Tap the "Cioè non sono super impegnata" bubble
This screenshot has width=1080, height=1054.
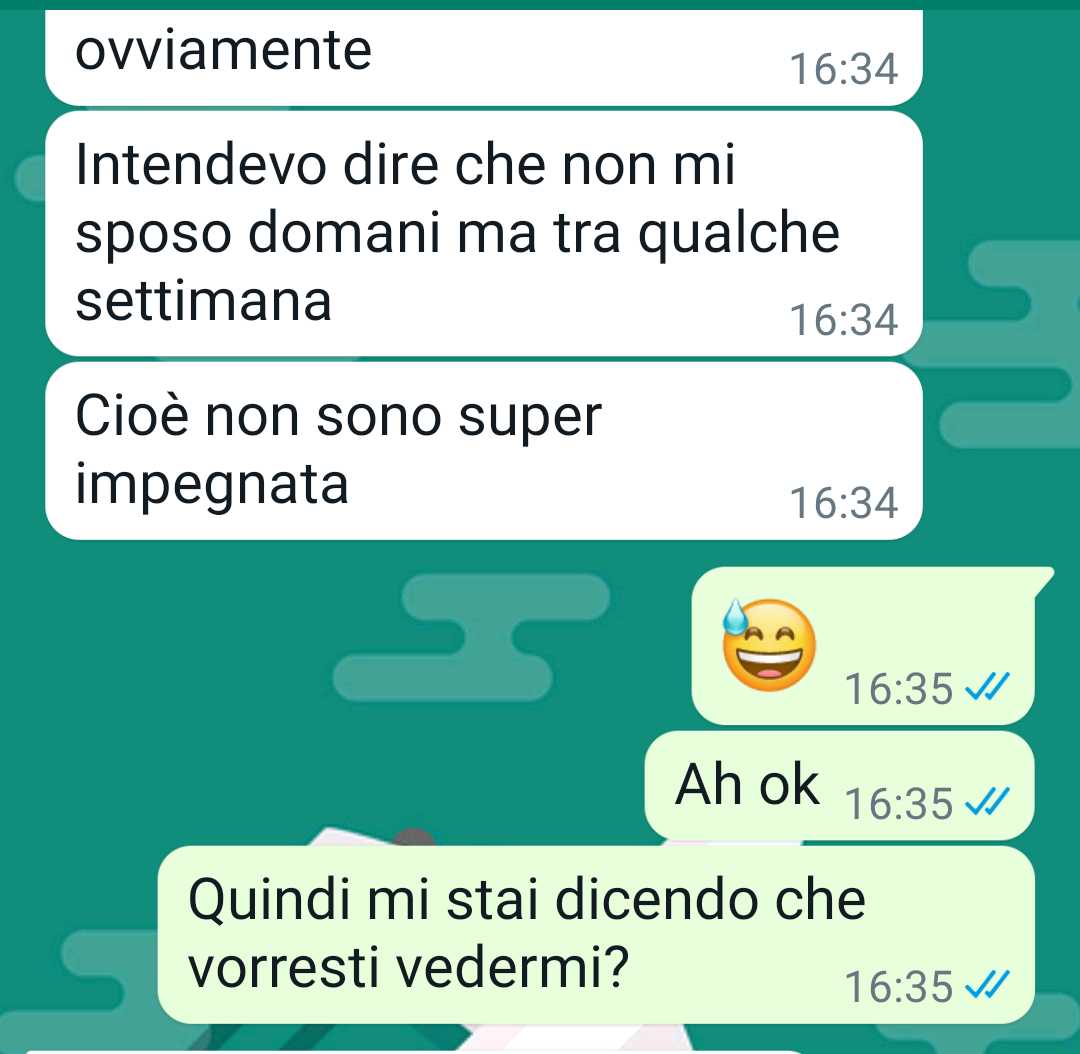[x=484, y=451]
